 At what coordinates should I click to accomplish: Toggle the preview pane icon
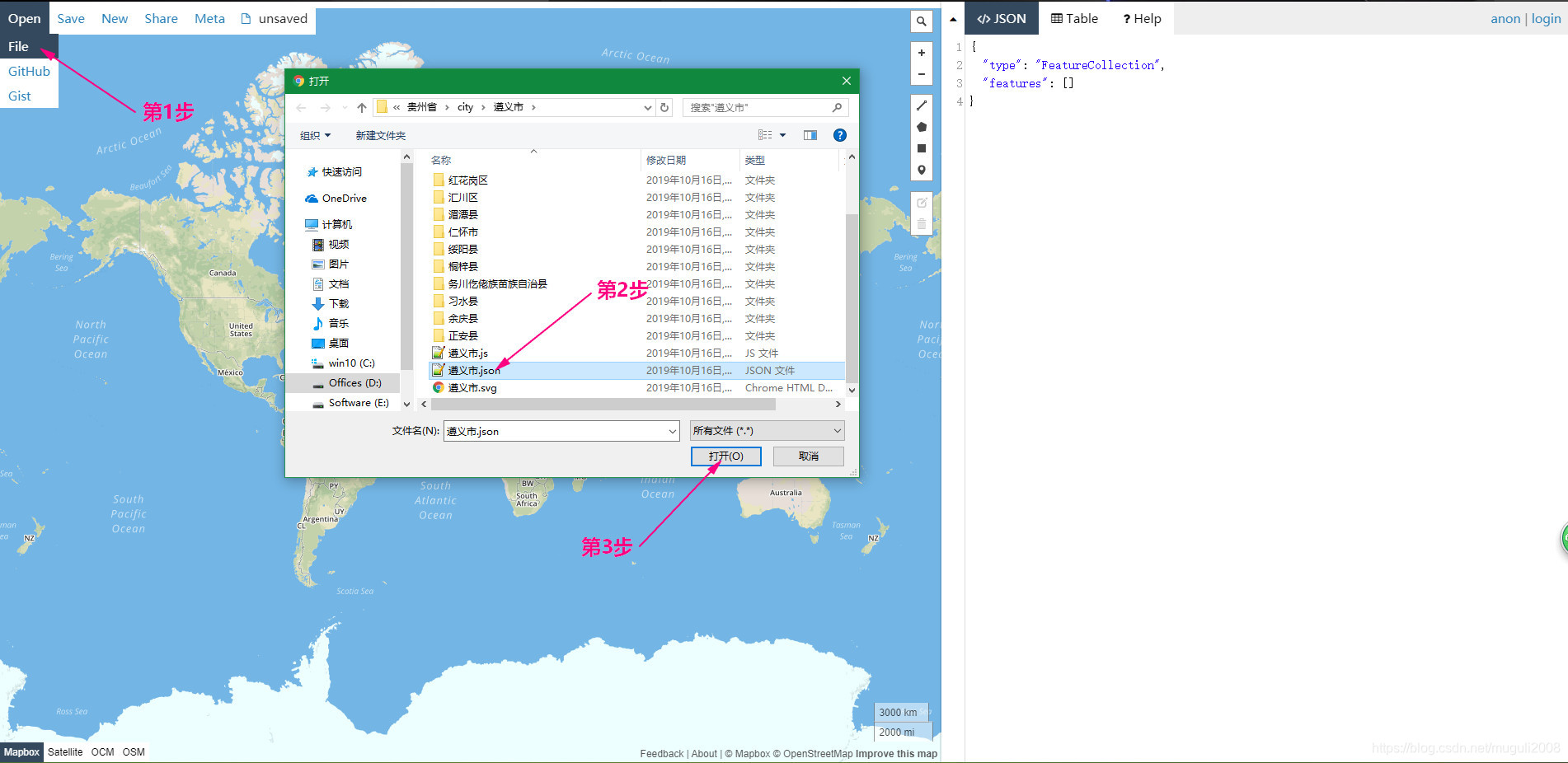(810, 135)
